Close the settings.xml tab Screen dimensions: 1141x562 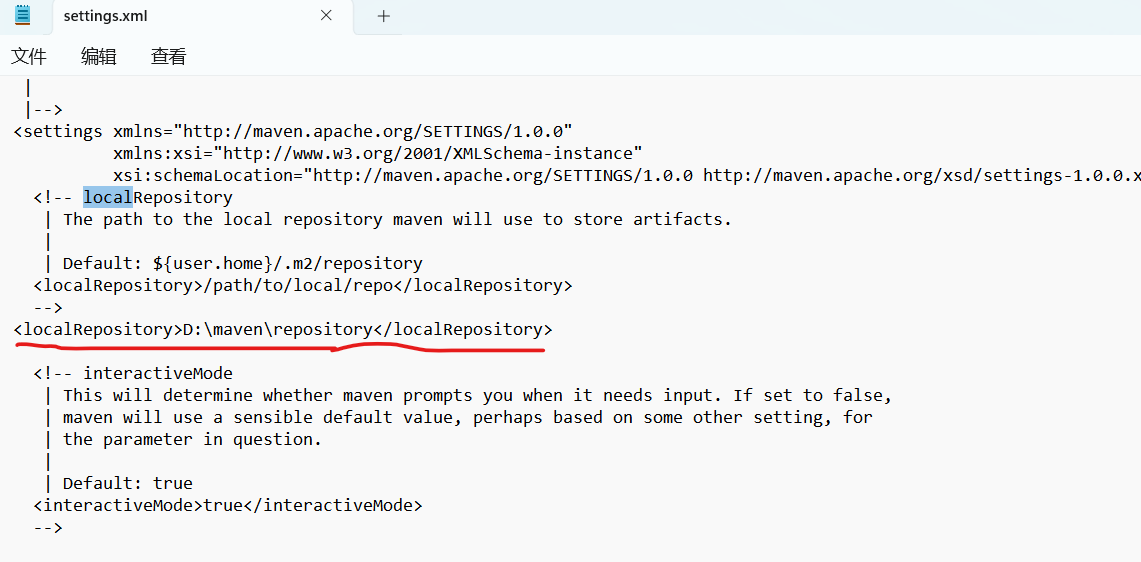coord(326,16)
